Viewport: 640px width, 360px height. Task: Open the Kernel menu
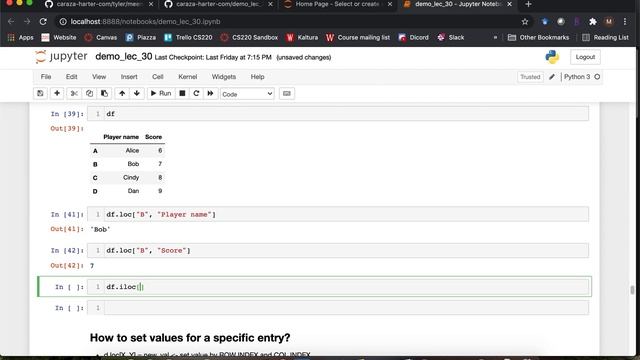click(188, 77)
